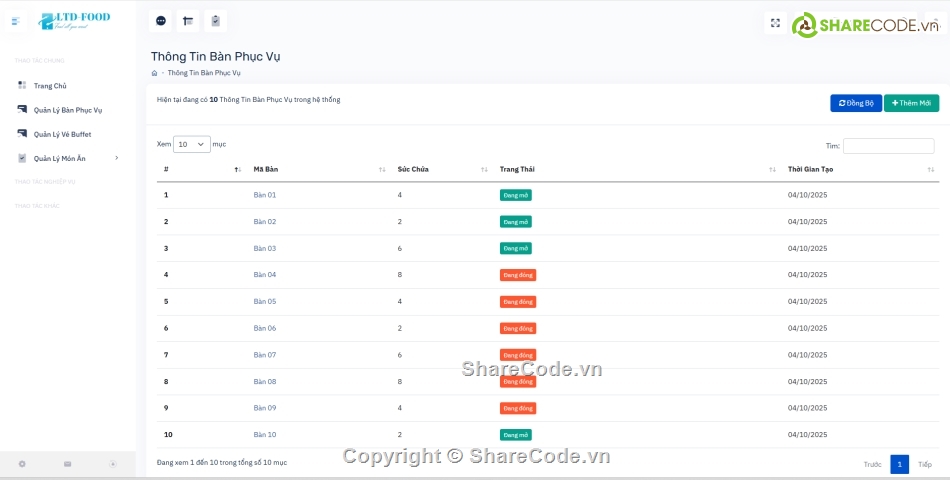Open the 'Bàn 05' table link
Viewport: 950px width, 480px height.
pyautogui.click(x=265, y=301)
